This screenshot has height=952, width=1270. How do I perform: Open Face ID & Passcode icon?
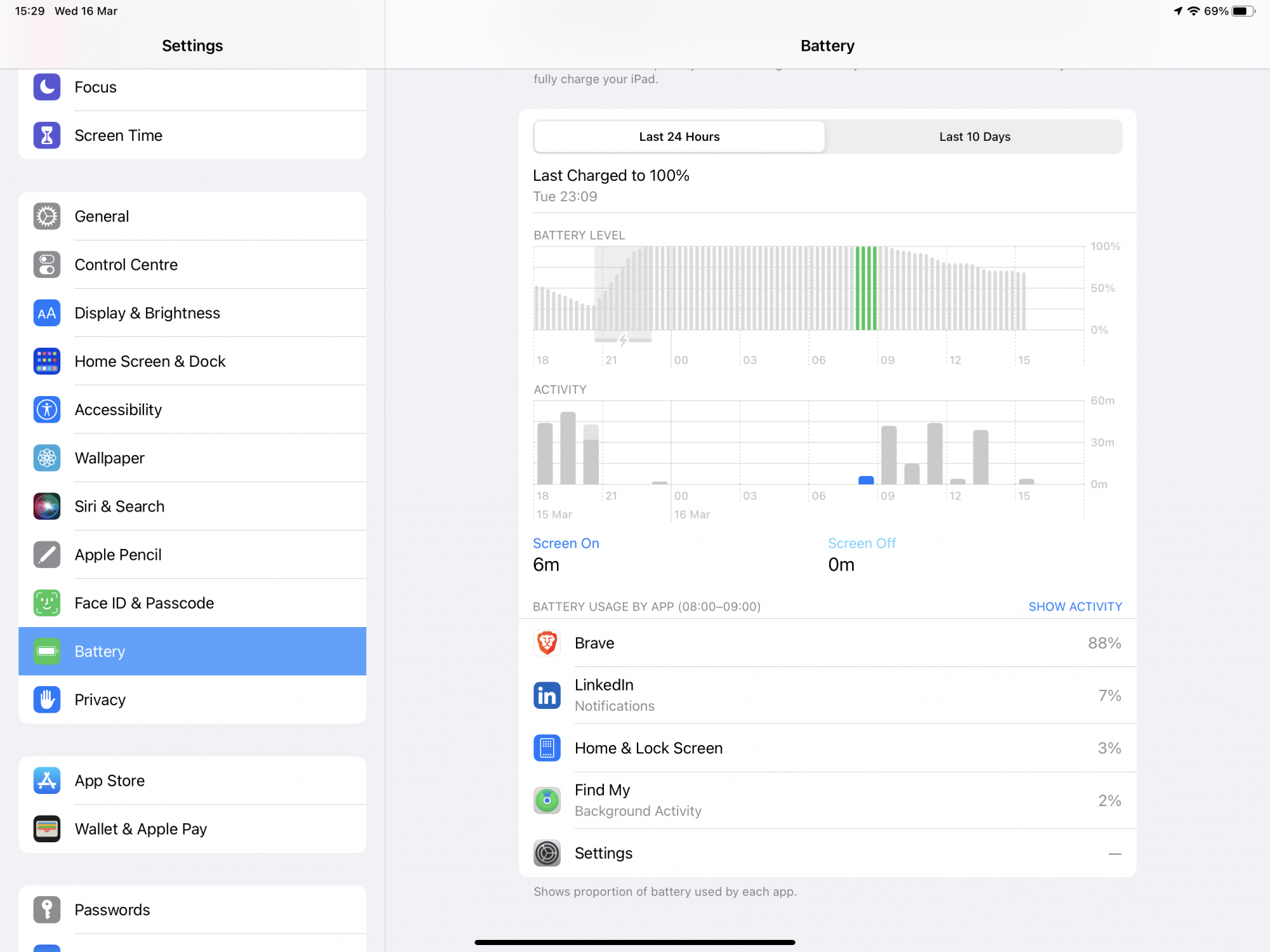(47, 603)
